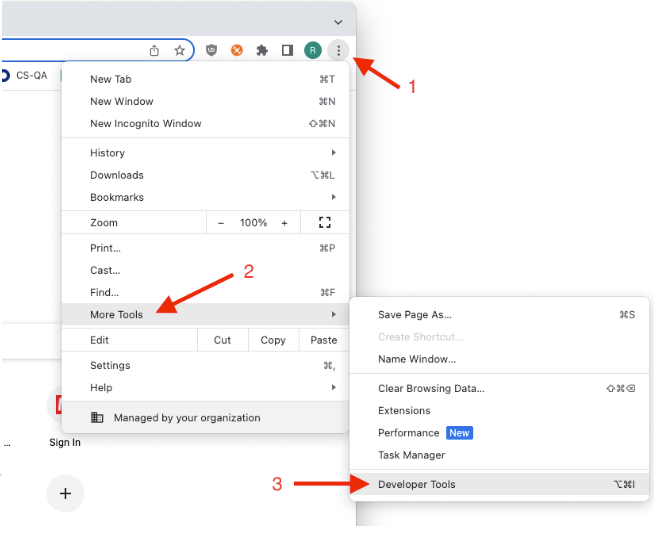Viewport: 654px width, 539px height.
Task: Open the Extensions puzzle piece icon
Action: coord(262,50)
